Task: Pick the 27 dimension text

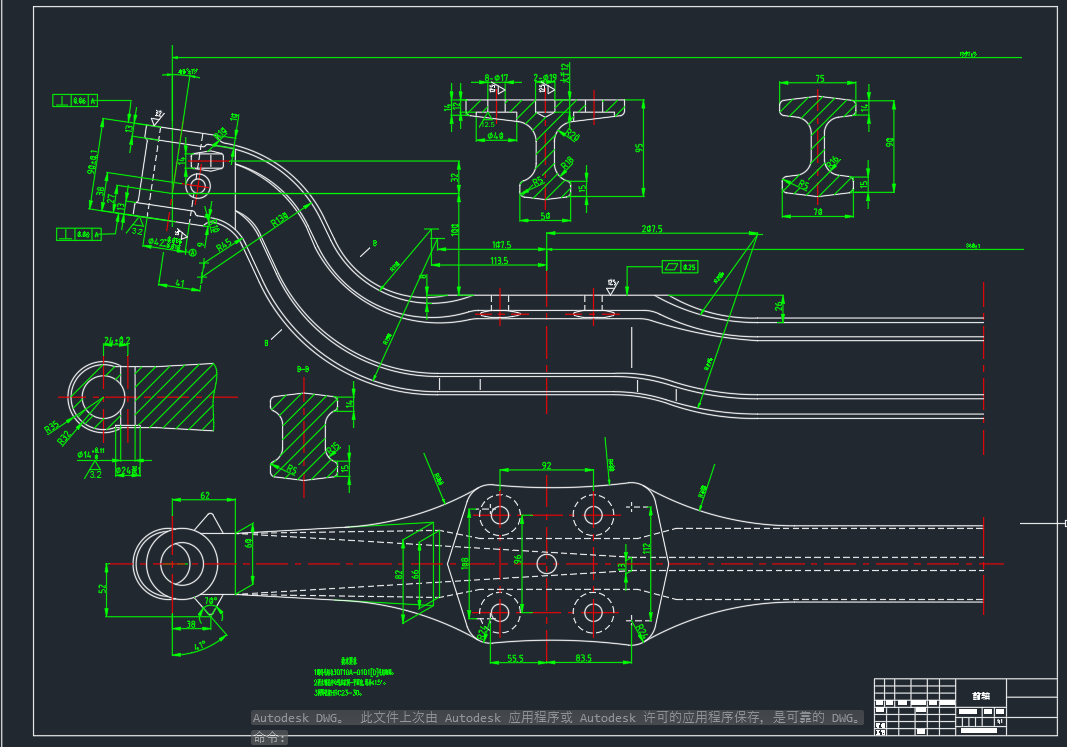Action: pos(111,198)
